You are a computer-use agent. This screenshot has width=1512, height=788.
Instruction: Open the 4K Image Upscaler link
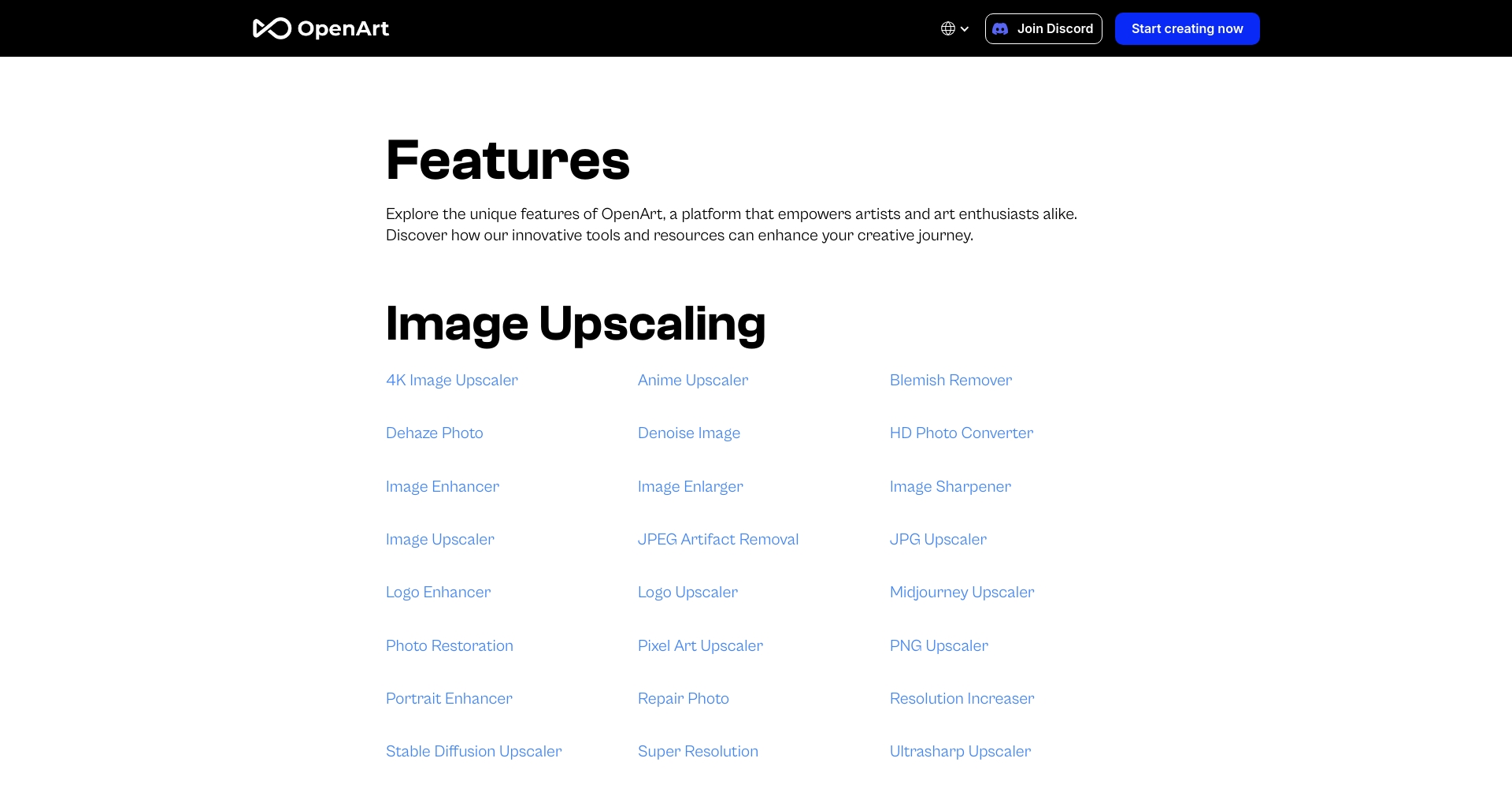tap(451, 380)
